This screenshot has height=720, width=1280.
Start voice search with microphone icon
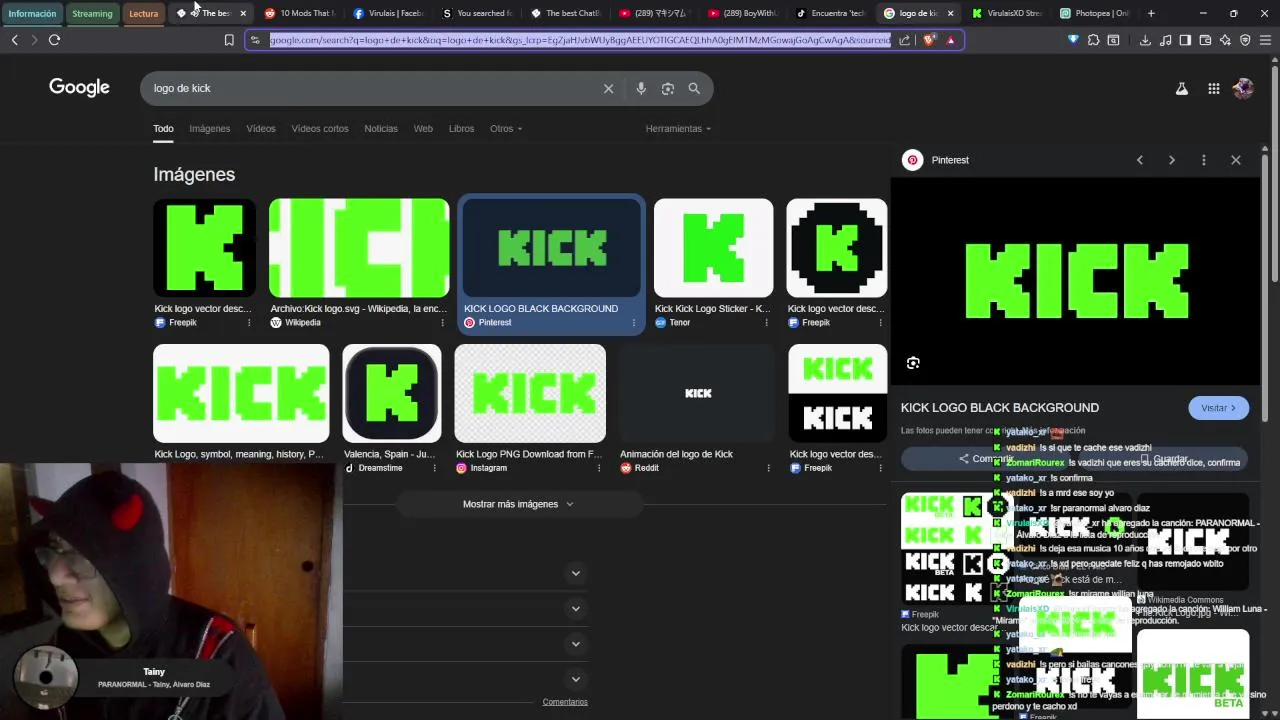[641, 88]
